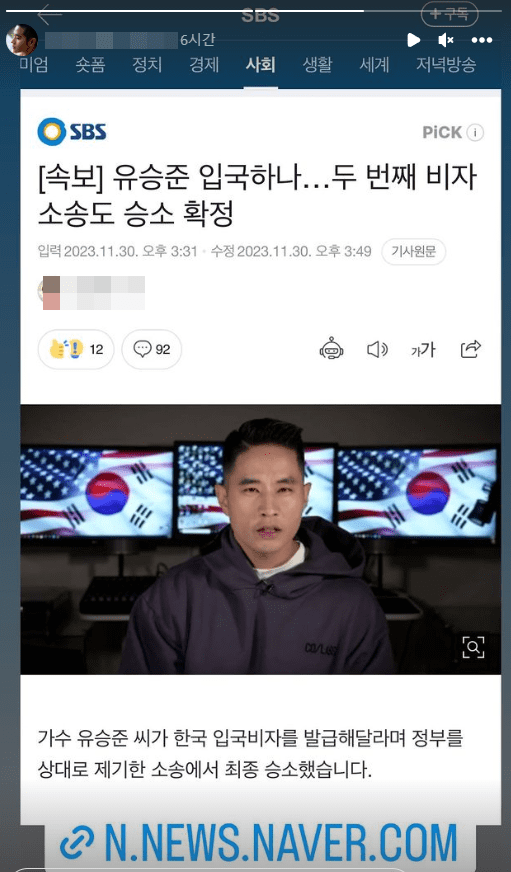The image size is (511, 872).
Task: Click the SBS logo
Action: coord(72,132)
